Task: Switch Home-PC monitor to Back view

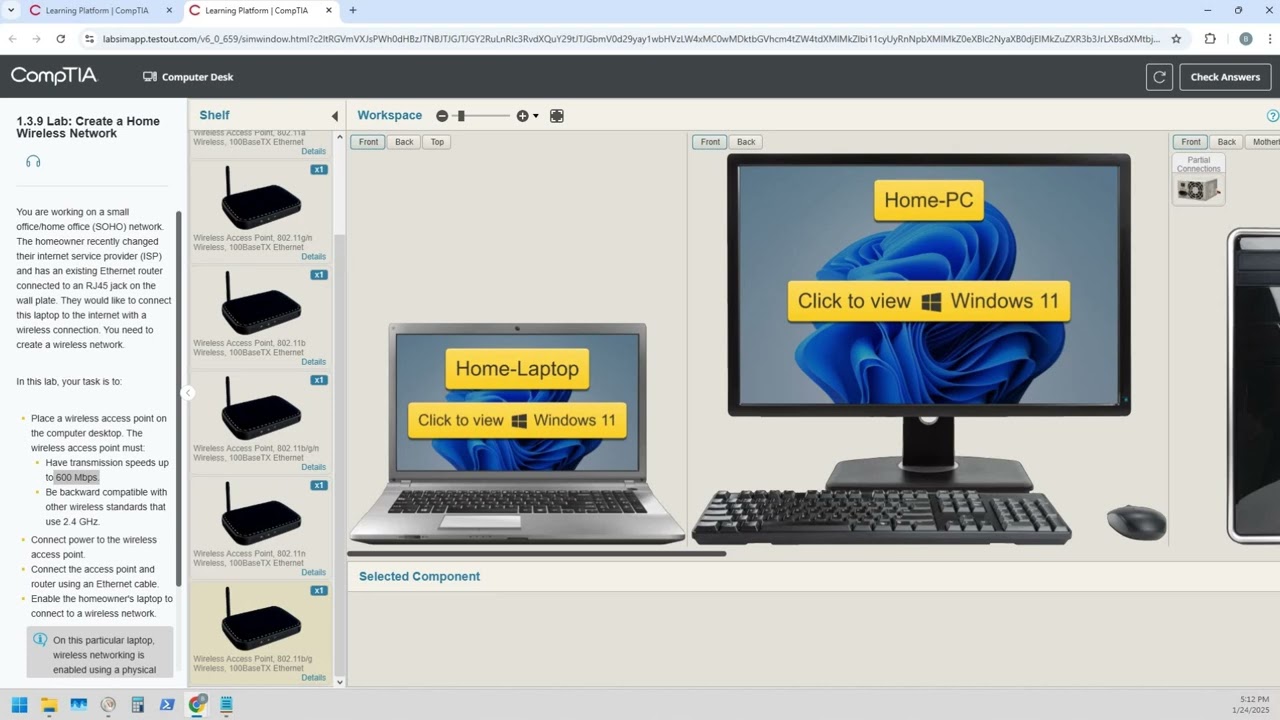Action: point(746,142)
